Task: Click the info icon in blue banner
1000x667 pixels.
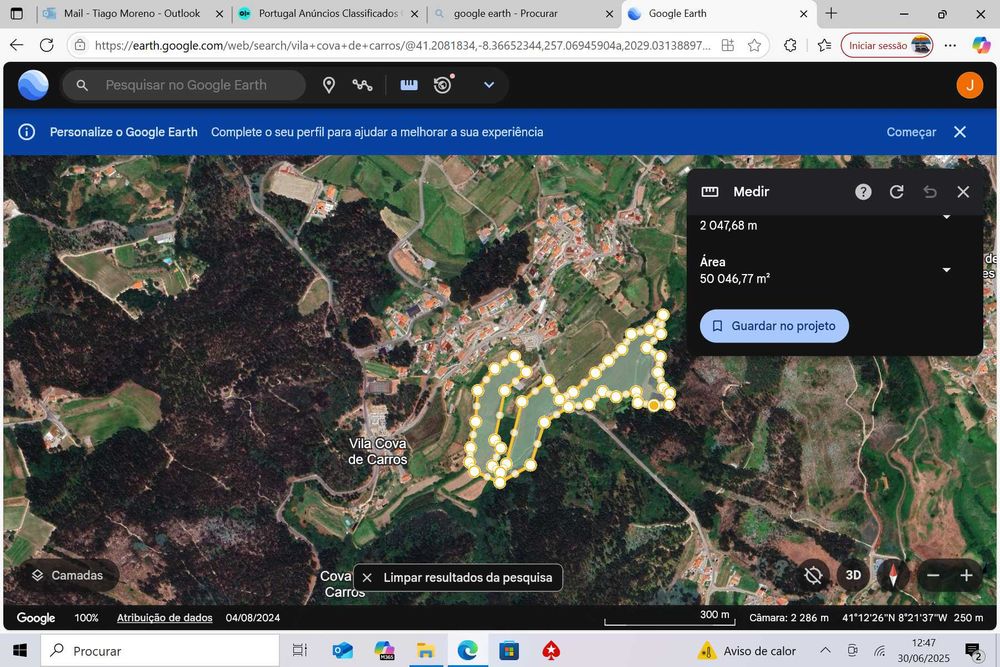Action: 26,132
